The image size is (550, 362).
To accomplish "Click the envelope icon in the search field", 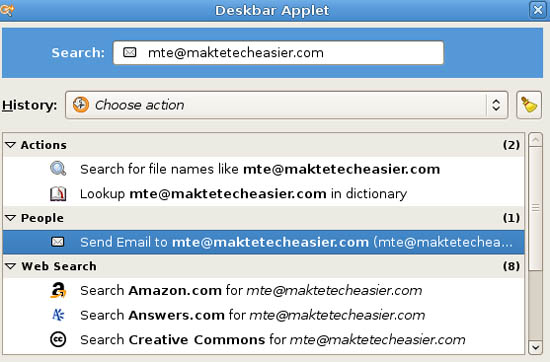I will pos(129,53).
